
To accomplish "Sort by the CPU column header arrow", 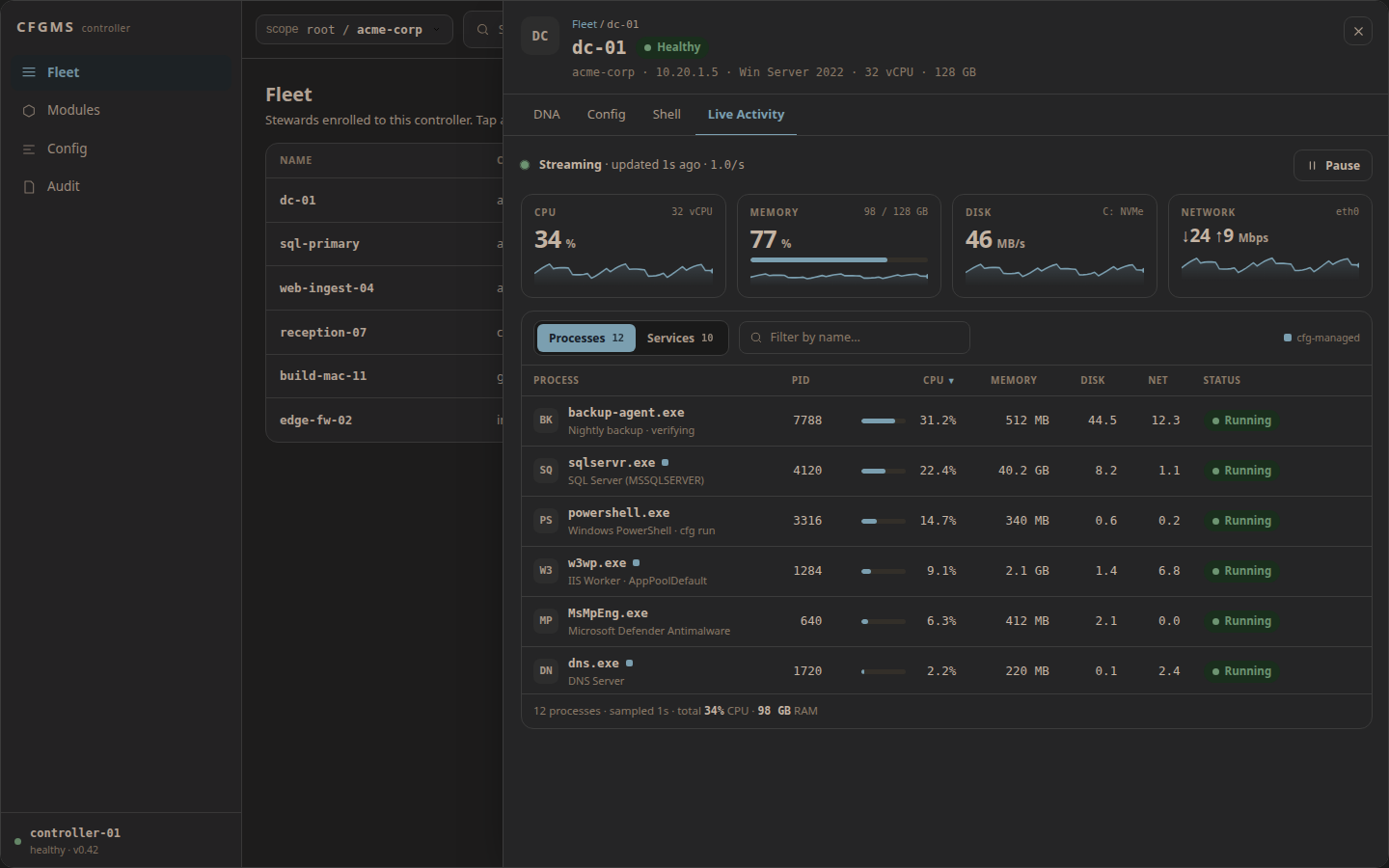I will [x=951, y=381].
